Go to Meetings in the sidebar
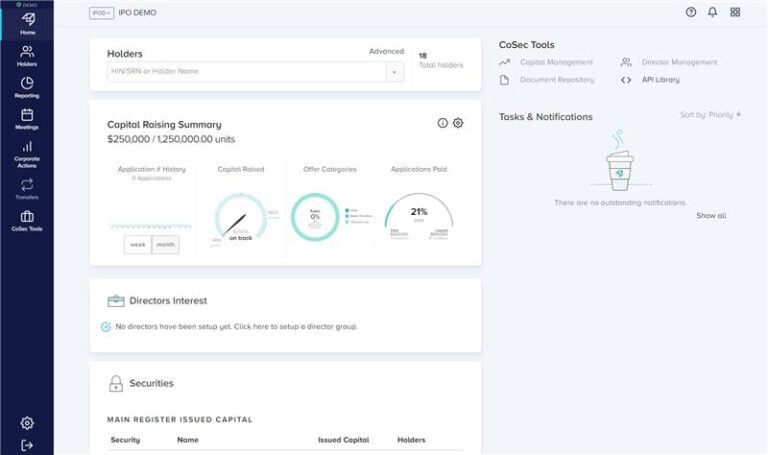Screen dimensions: 768x455 click(27, 119)
